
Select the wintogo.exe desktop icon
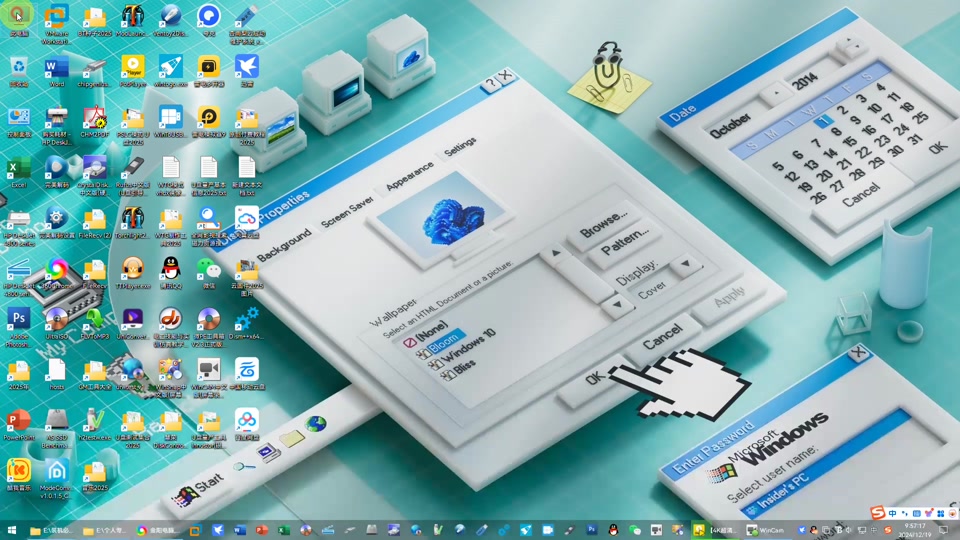pyautogui.click(x=171, y=72)
